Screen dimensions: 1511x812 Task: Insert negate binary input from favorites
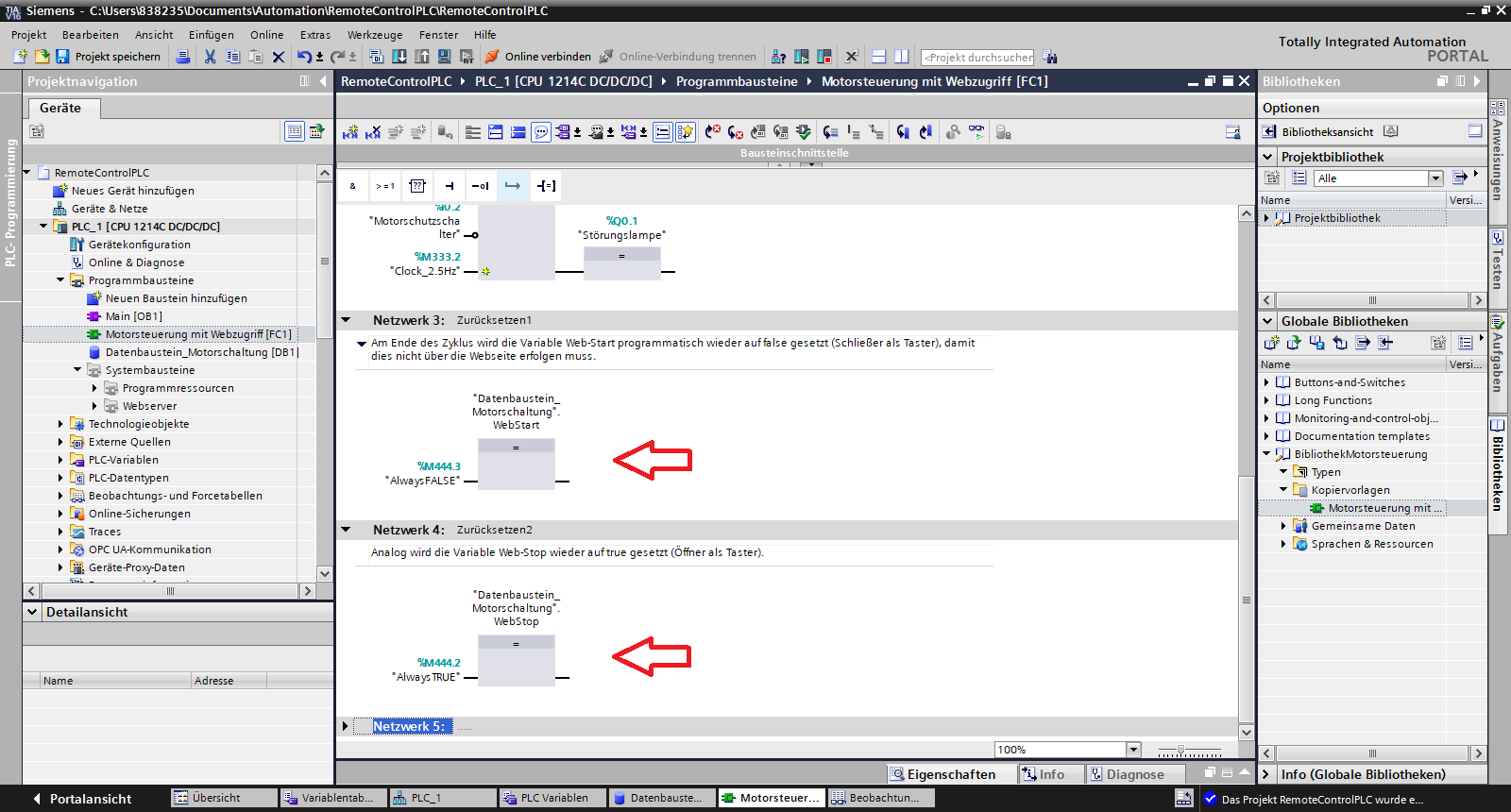(481, 186)
